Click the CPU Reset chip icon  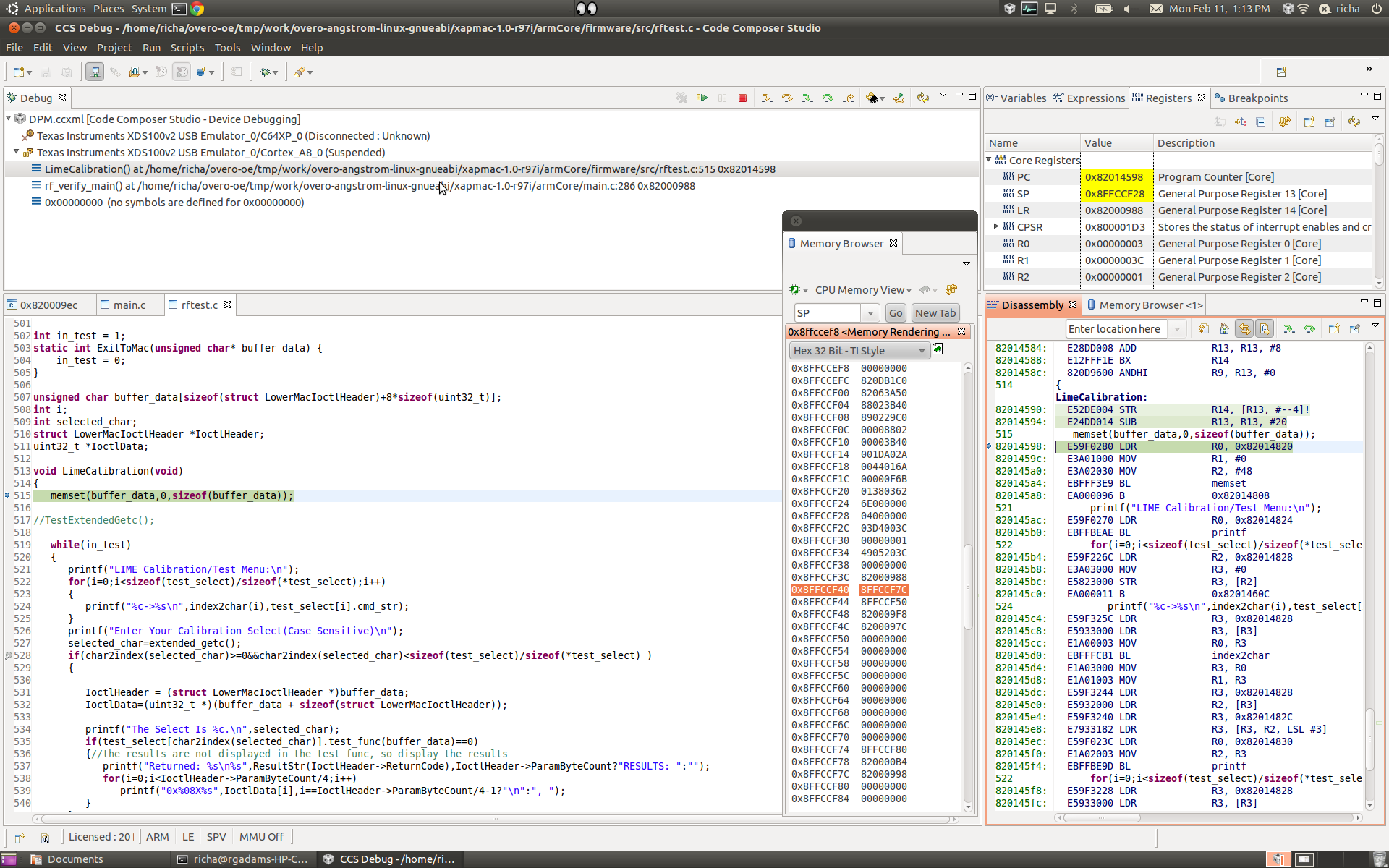[x=872, y=98]
